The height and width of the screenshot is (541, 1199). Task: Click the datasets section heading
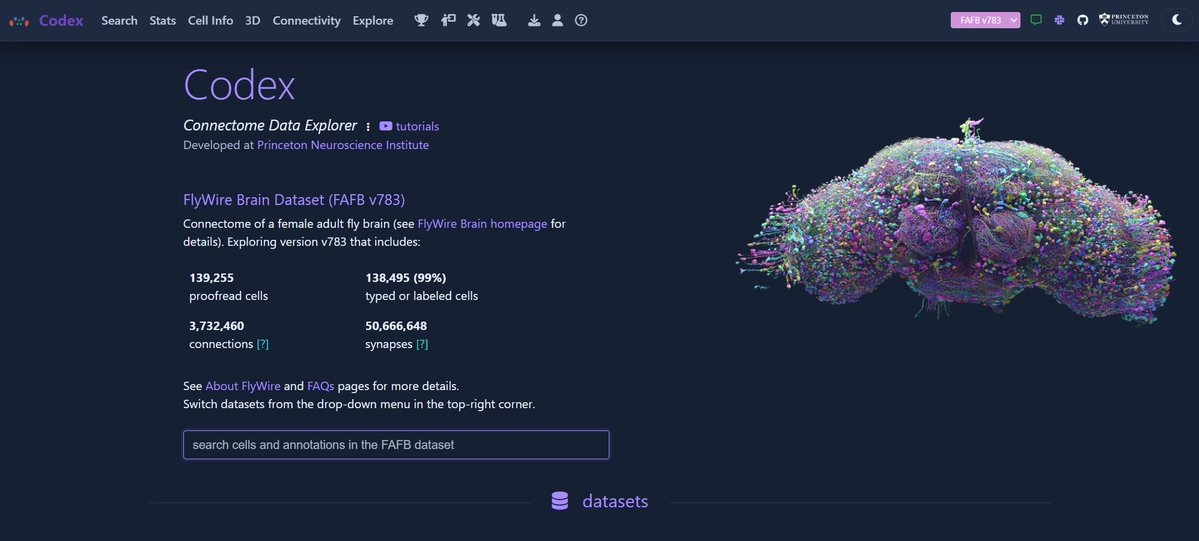(615, 501)
